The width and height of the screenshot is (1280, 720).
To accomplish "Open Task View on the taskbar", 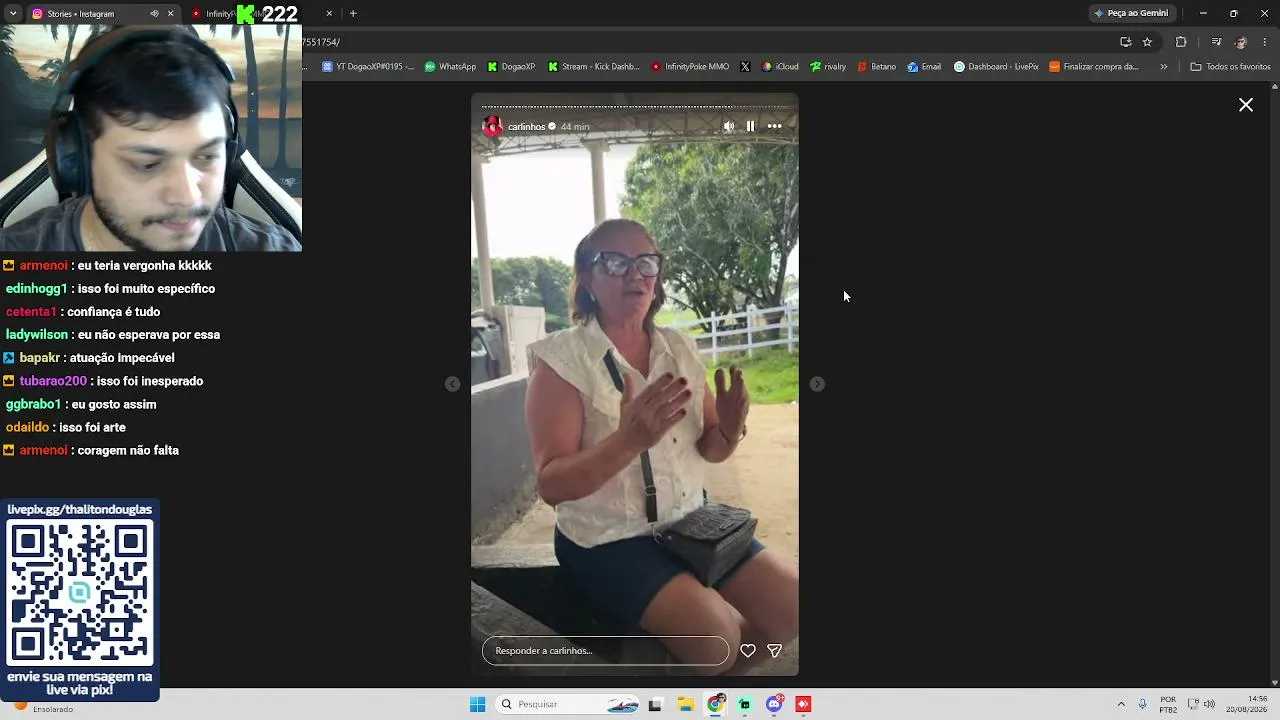I will point(655,704).
